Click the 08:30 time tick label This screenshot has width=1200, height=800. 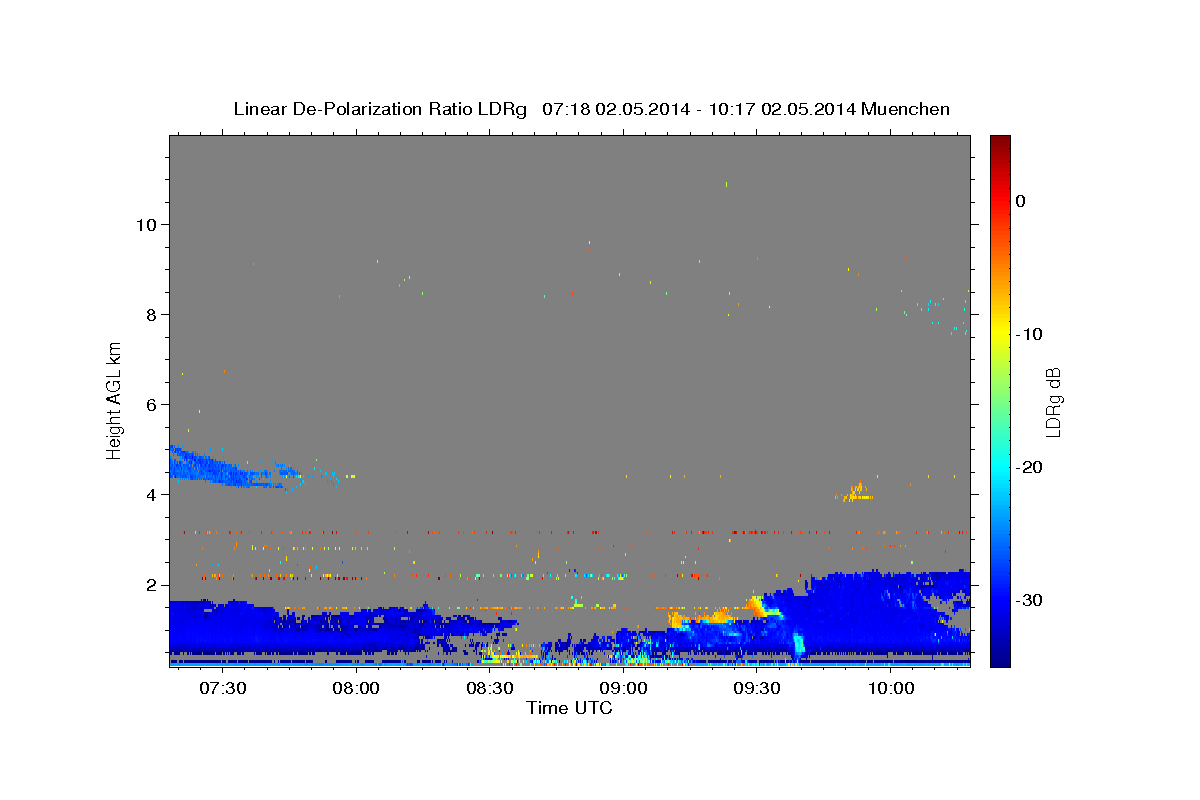pyautogui.click(x=489, y=689)
